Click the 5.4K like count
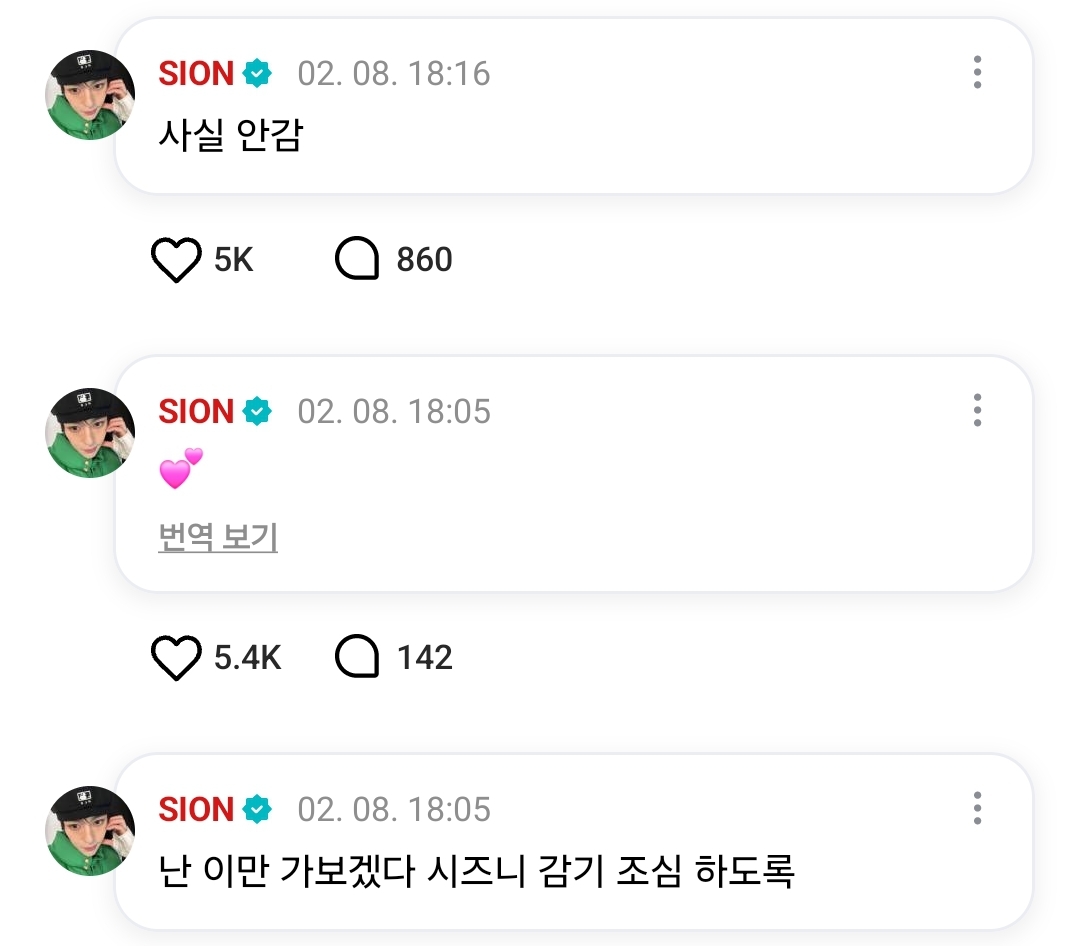1080x946 pixels. 247,657
